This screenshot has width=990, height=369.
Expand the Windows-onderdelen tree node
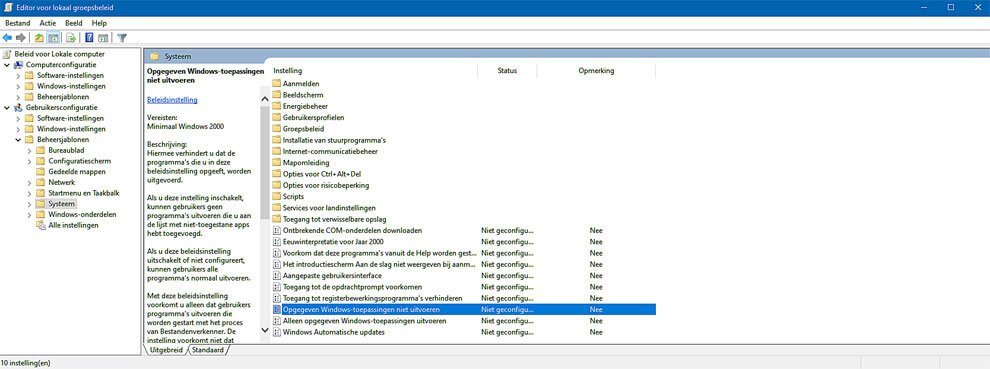coord(30,215)
